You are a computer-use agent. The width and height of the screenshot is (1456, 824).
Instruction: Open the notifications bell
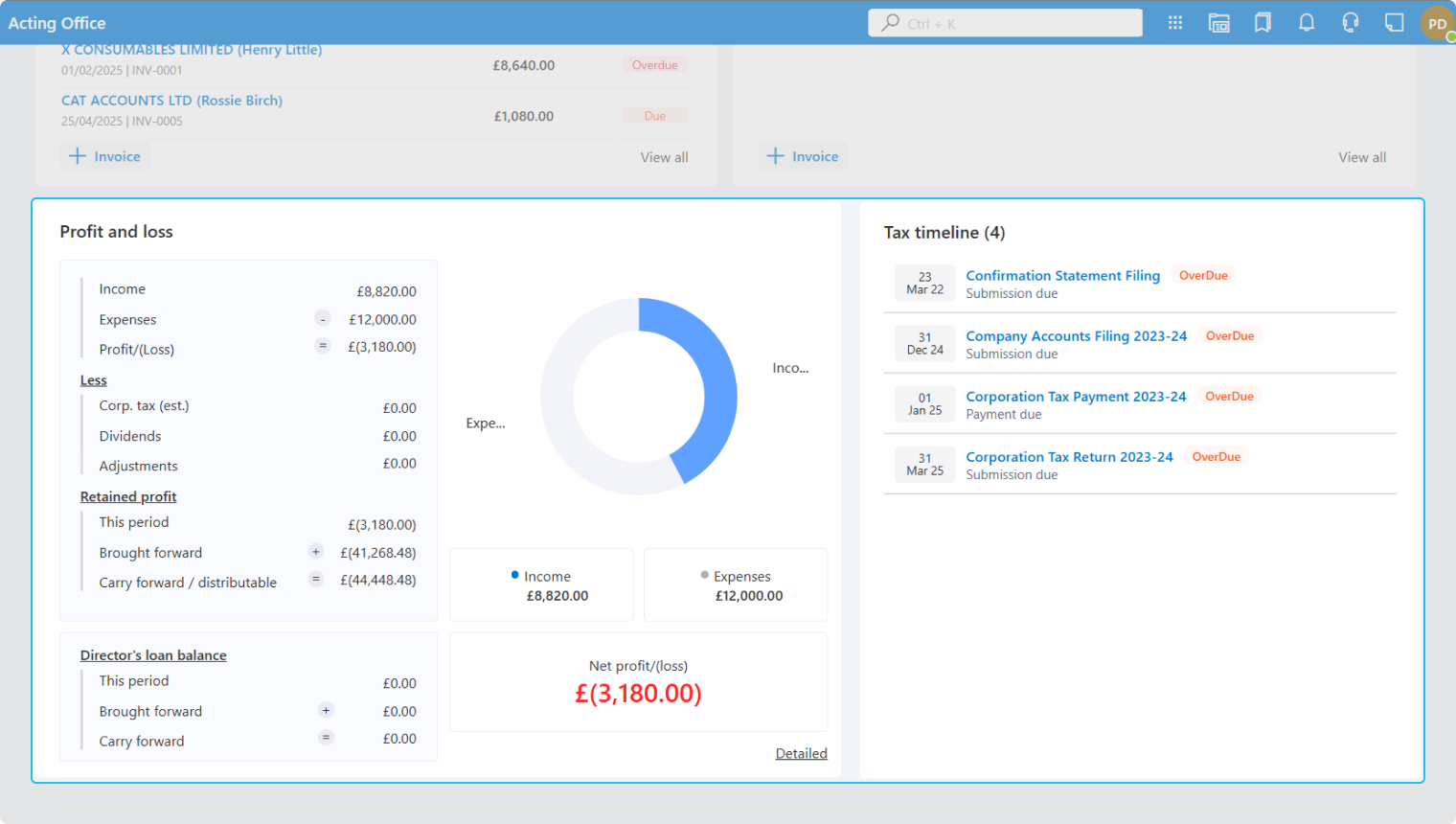[x=1306, y=23]
